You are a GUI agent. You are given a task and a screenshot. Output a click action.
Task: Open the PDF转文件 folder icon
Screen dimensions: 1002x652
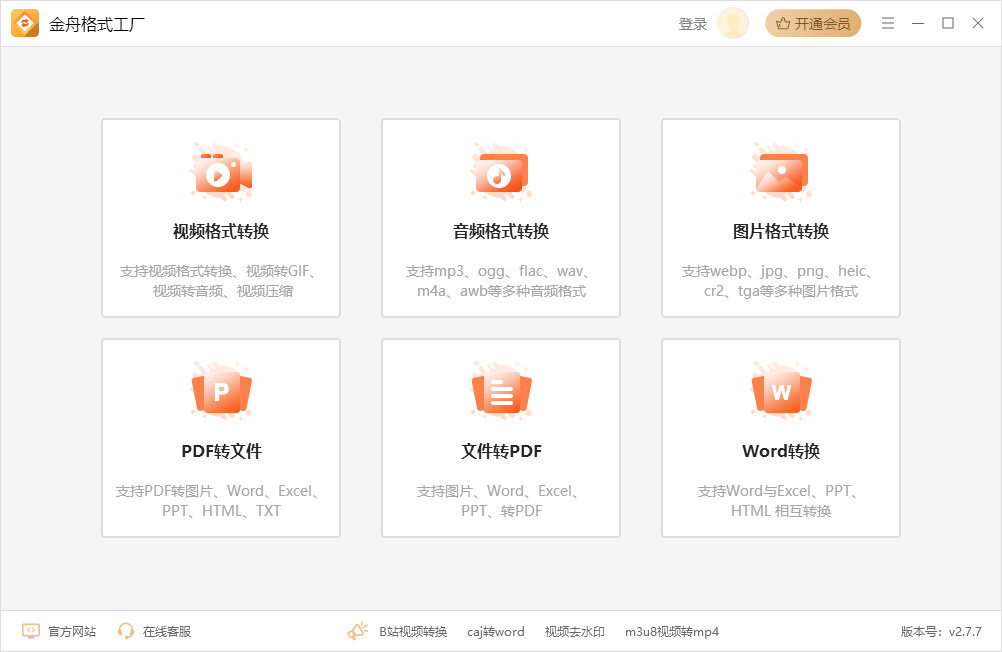point(220,391)
